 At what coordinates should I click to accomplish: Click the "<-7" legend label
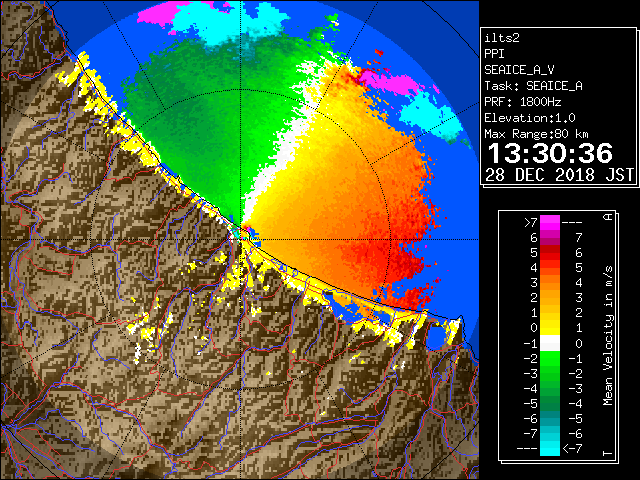click(572, 449)
